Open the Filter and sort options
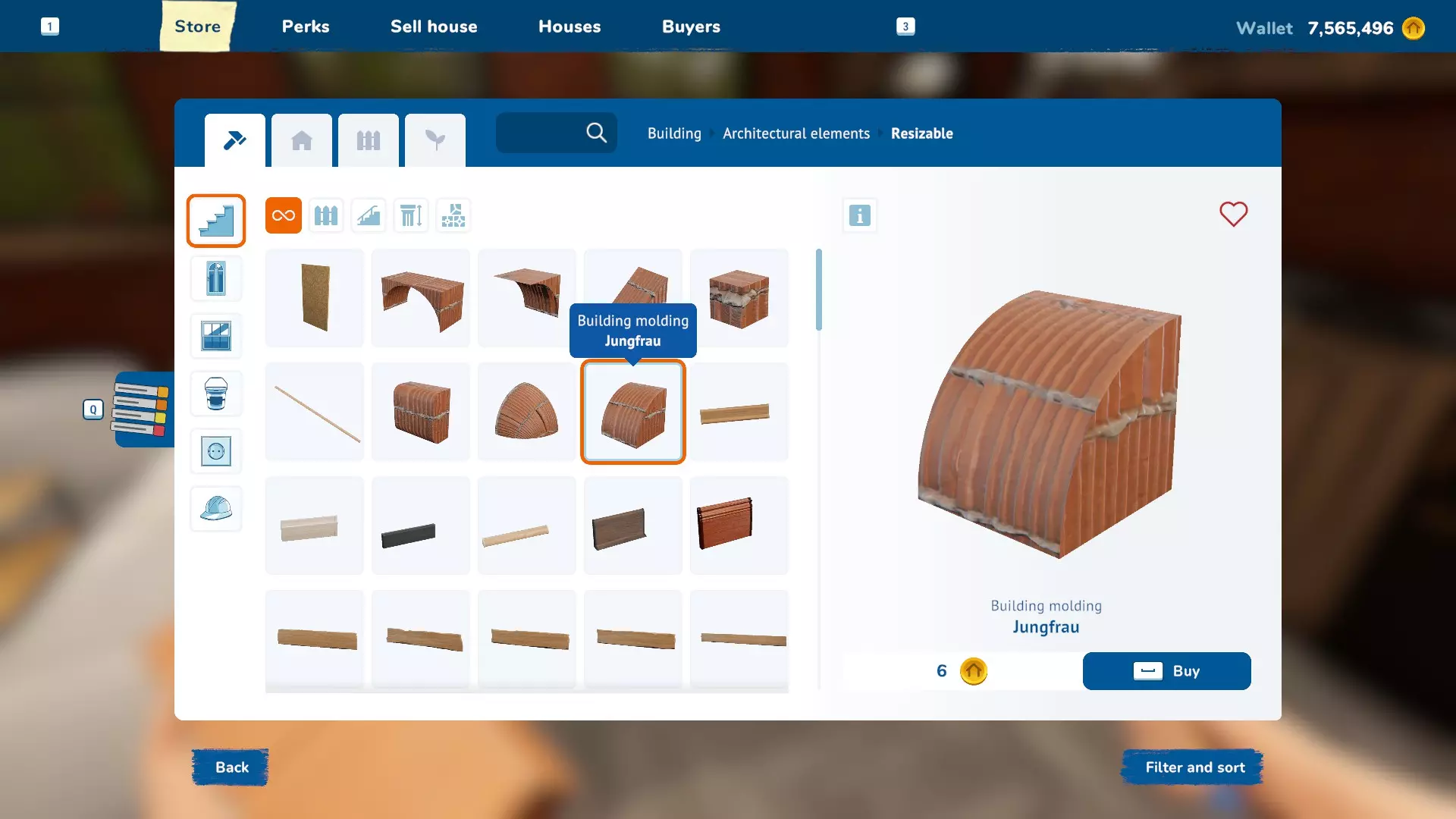The width and height of the screenshot is (1456, 819). pyautogui.click(x=1194, y=767)
